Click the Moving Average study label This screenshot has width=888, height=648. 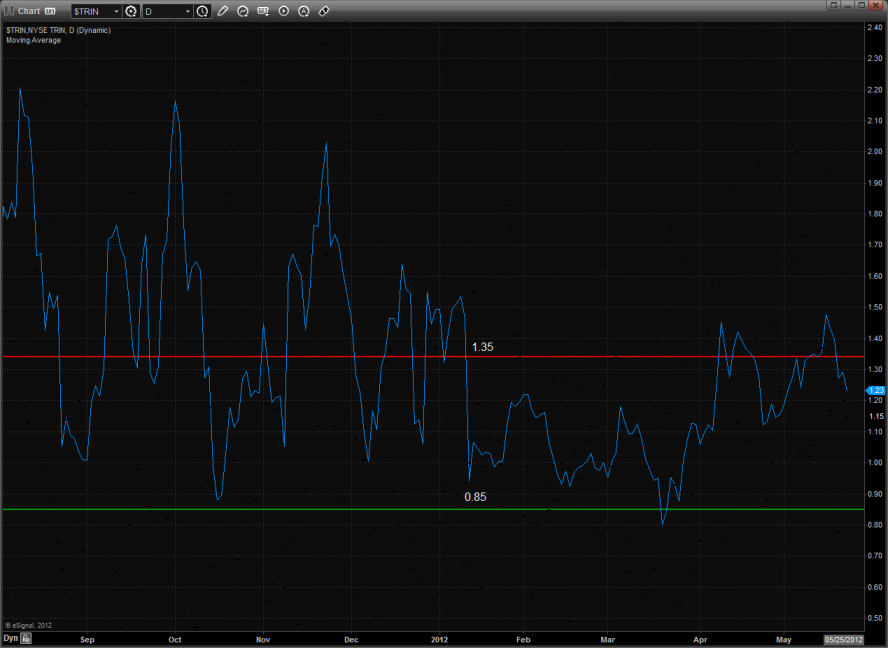tap(33, 41)
